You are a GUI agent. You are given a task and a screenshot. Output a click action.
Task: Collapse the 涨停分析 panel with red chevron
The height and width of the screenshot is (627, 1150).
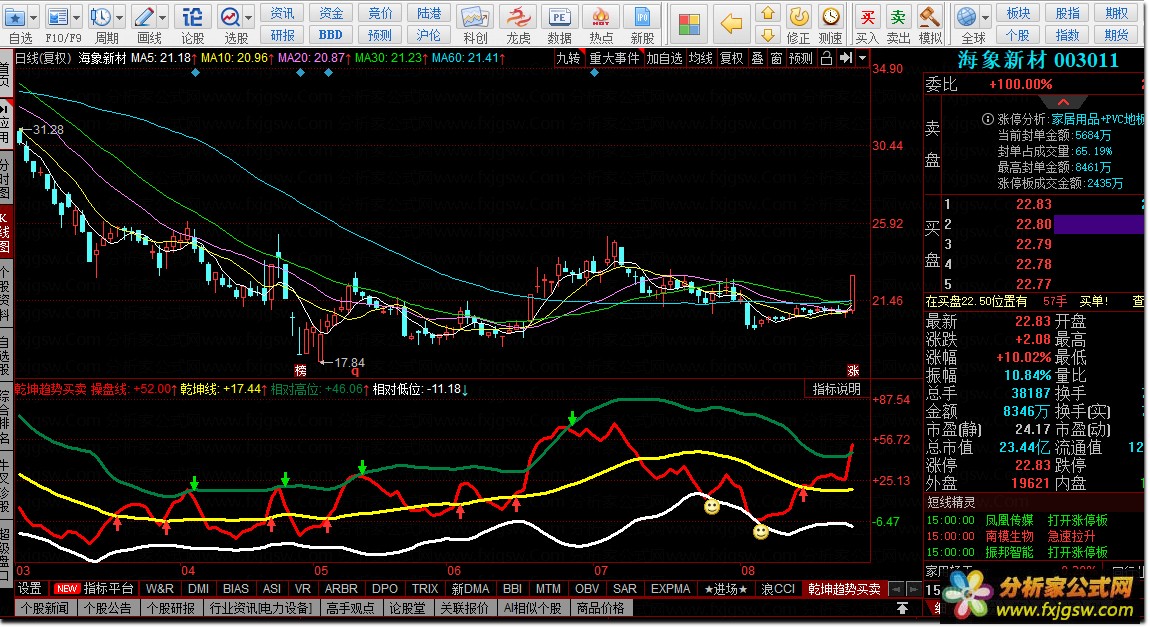point(1063,102)
